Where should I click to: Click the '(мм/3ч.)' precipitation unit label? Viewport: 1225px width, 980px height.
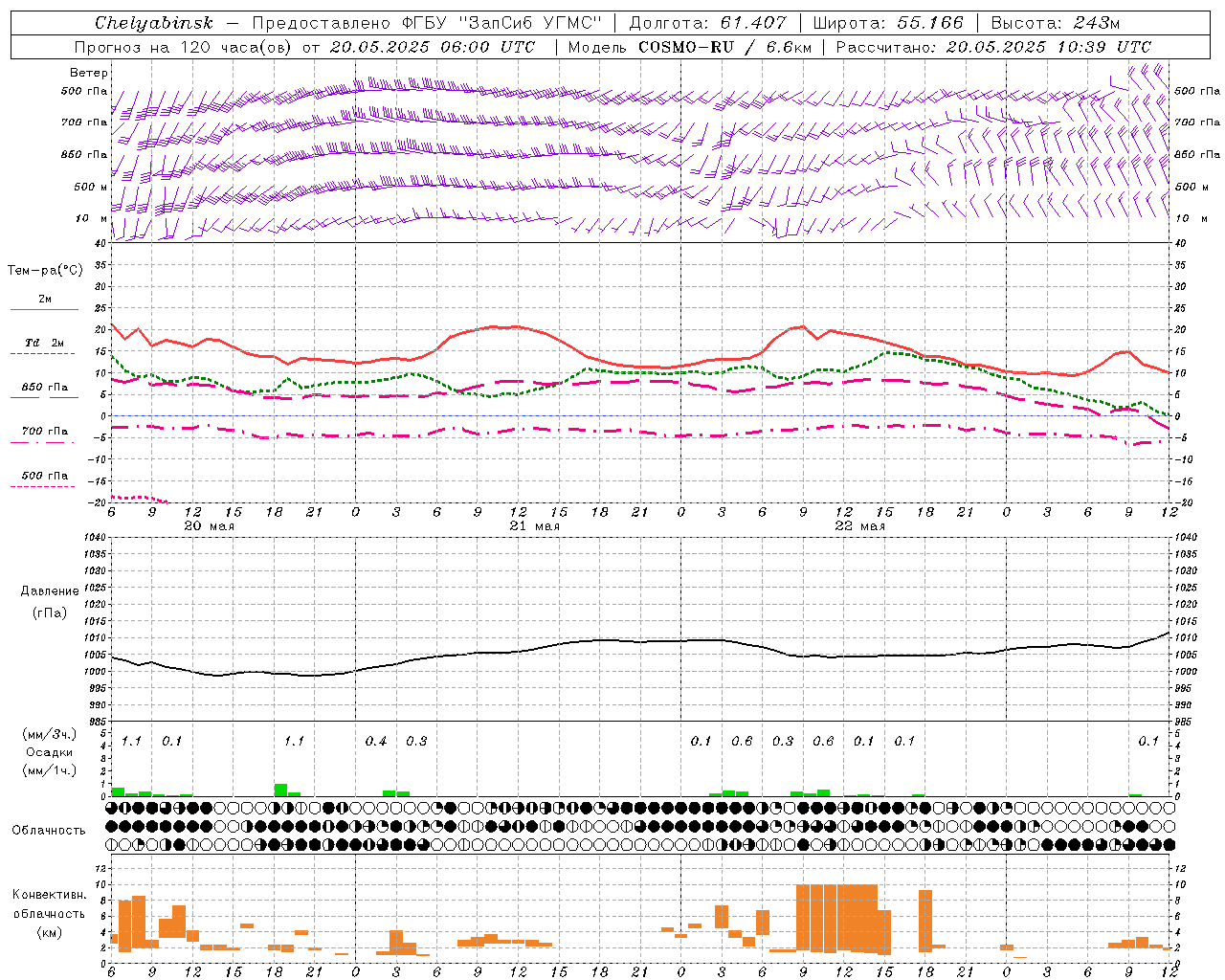click(x=50, y=735)
